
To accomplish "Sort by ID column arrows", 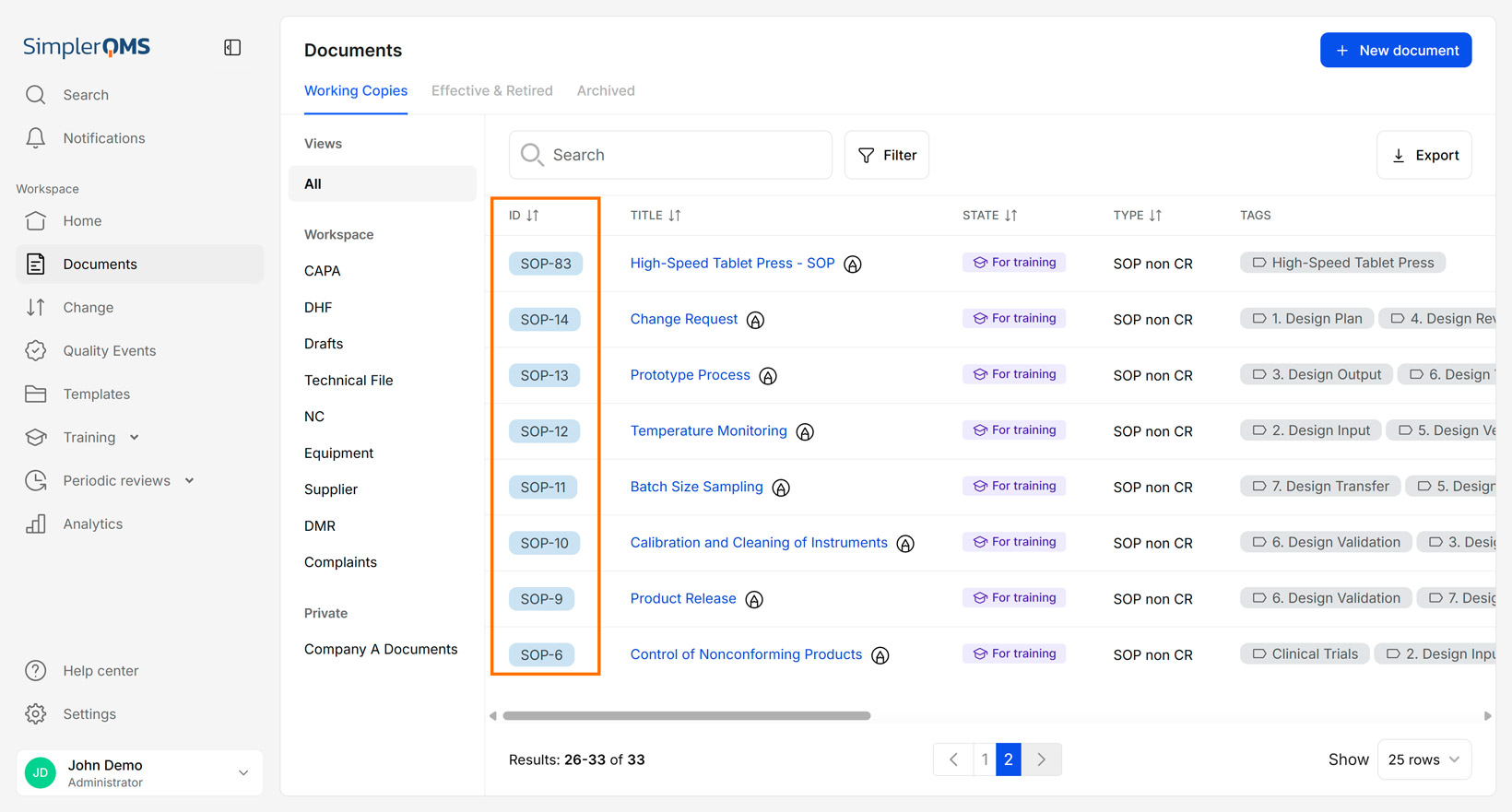I will tap(533, 216).
